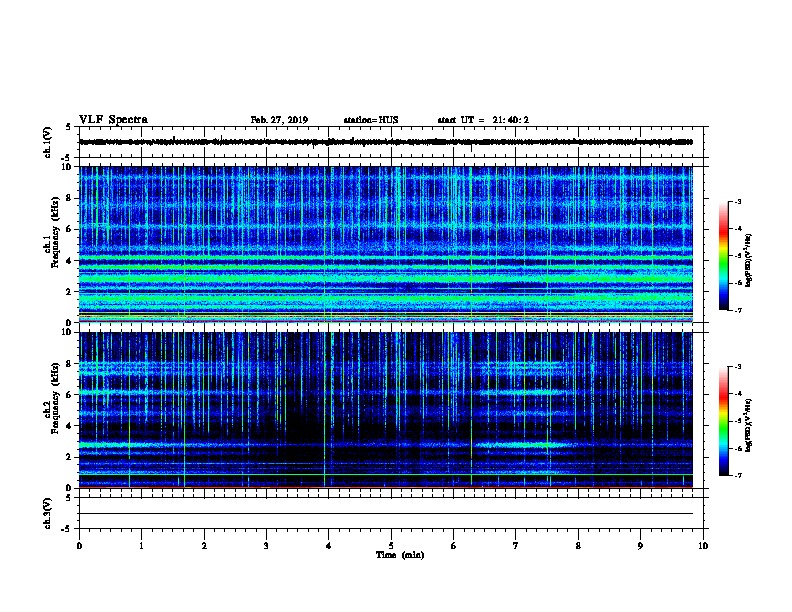Viewport: 792px width, 612px height.
Task: Click the time axis tick label "5"
Action: coord(391,546)
